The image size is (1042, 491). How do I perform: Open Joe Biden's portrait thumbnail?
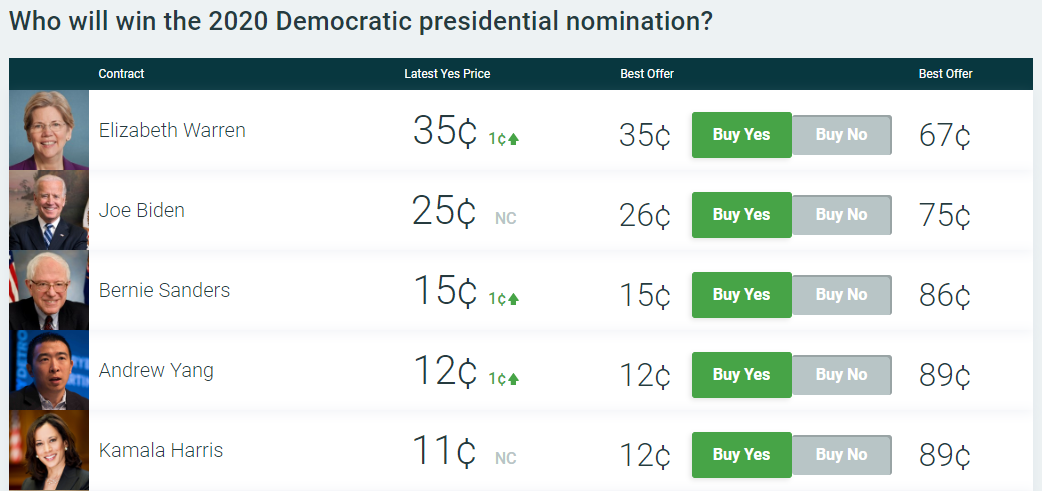pos(49,210)
